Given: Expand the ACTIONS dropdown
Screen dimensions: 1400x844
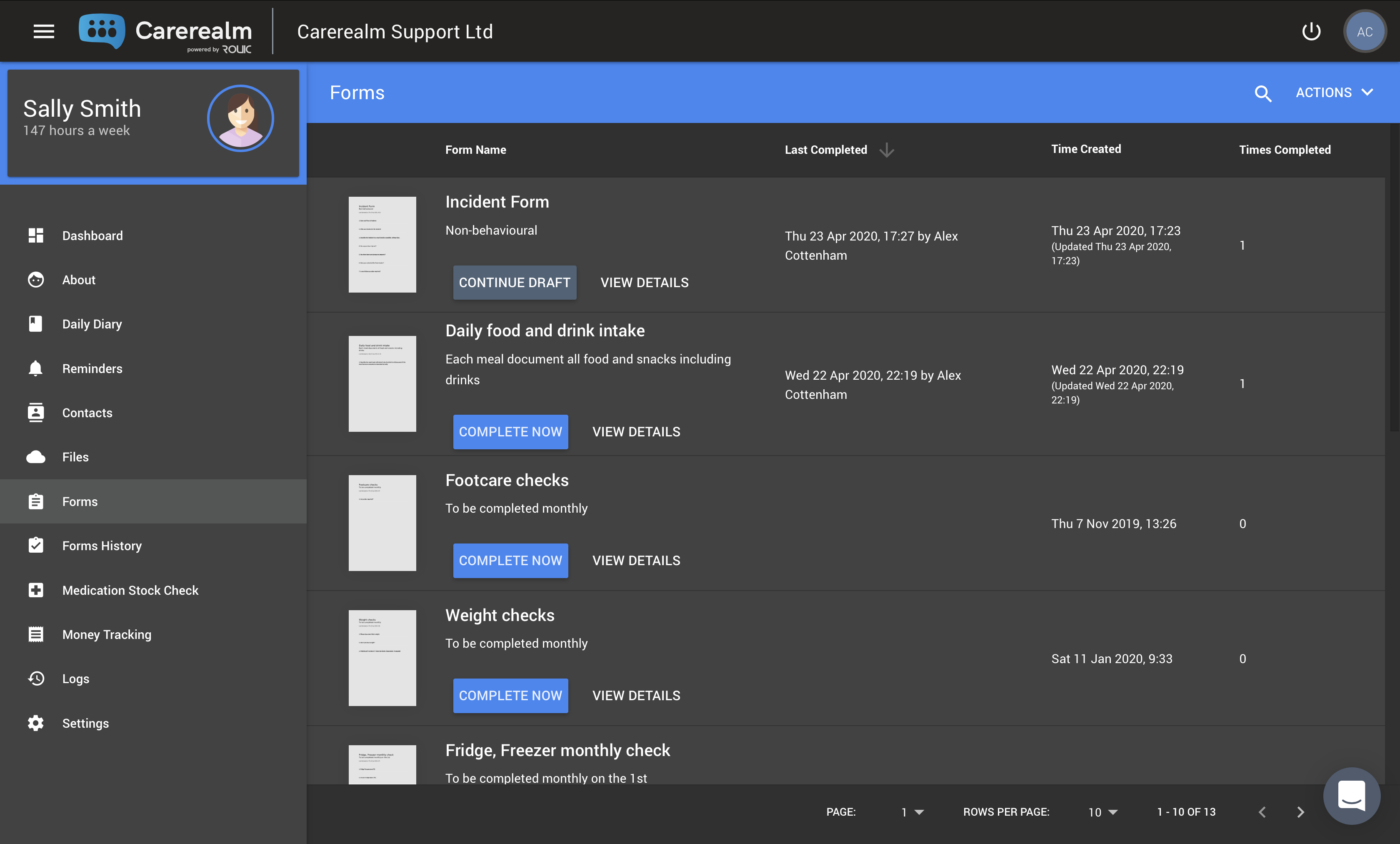Looking at the screenshot, I should pos(1334,93).
